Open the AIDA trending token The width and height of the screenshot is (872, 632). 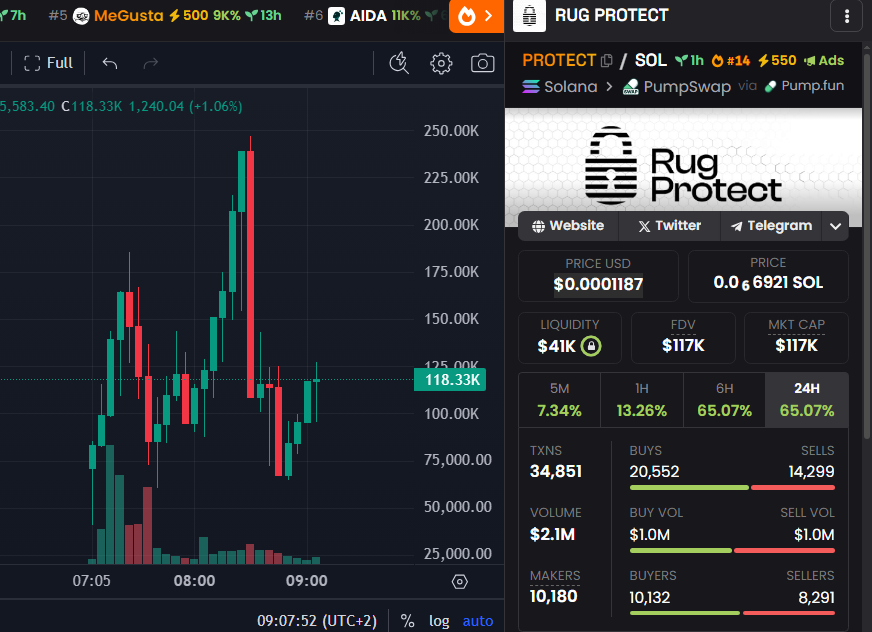point(368,16)
